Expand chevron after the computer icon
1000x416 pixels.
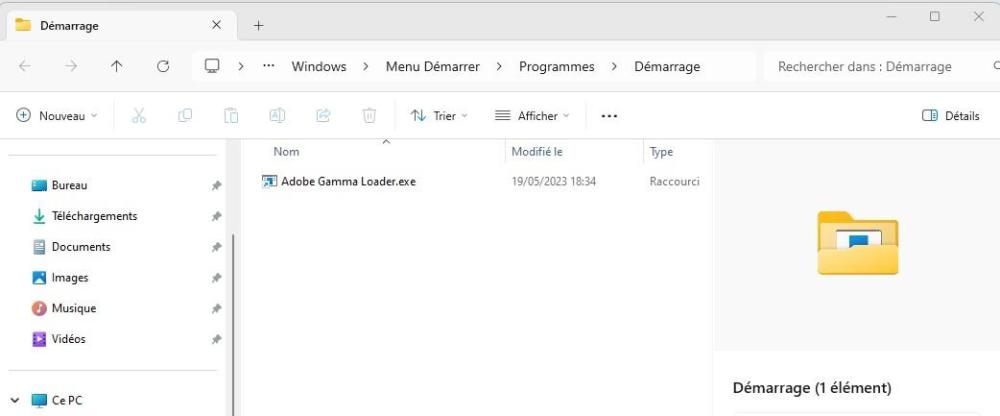click(x=240, y=66)
